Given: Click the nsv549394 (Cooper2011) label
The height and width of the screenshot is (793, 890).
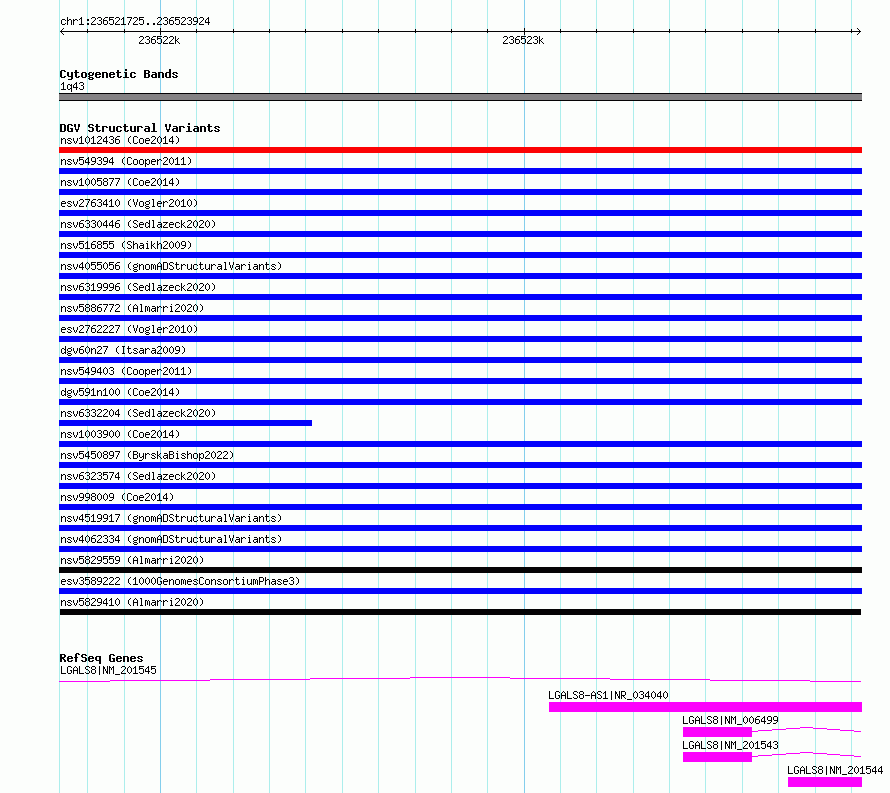Looking at the screenshot, I should click(x=126, y=161).
